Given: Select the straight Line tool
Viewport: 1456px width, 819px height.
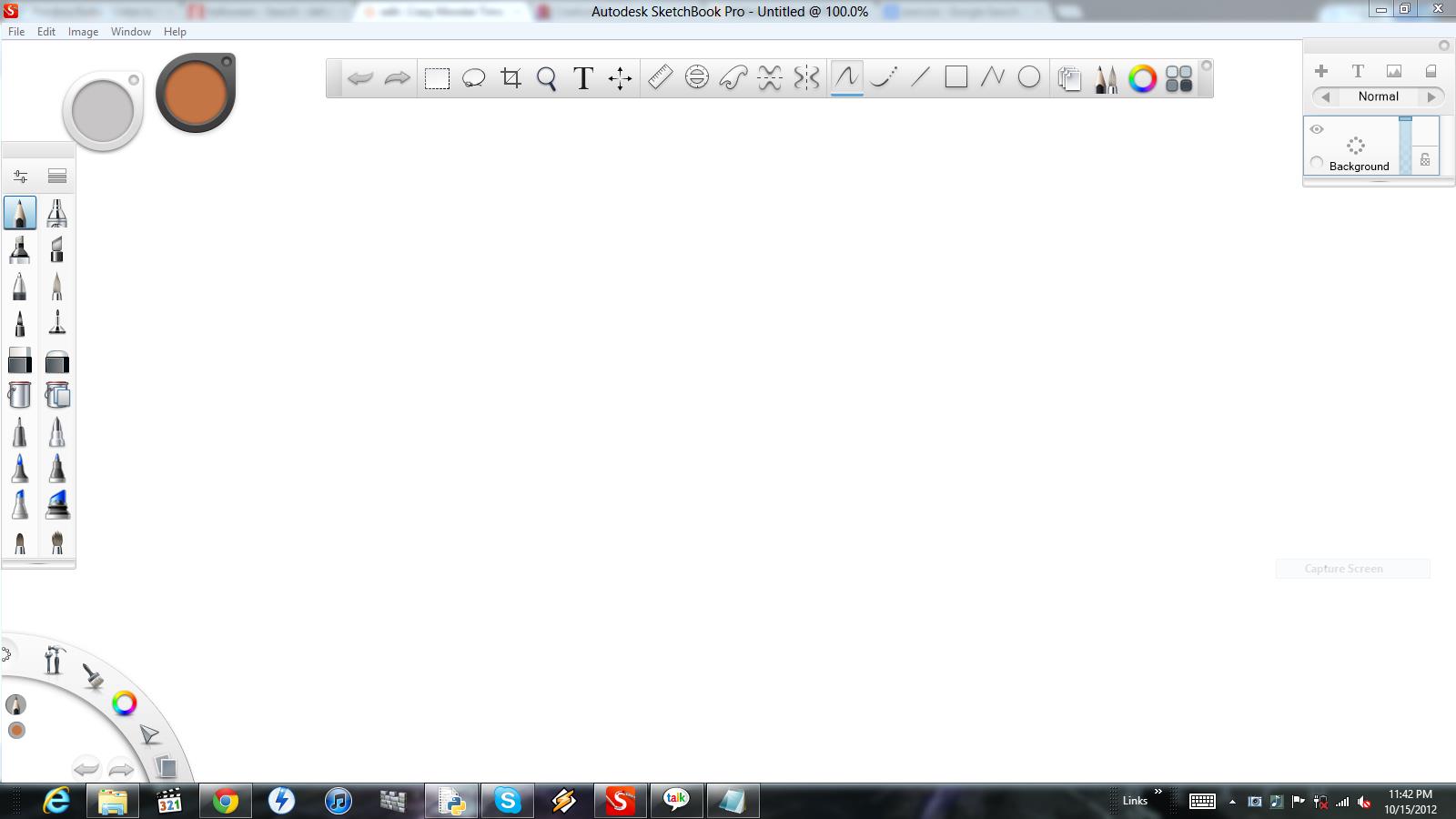Looking at the screenshot, I should pyautogui.click(x=920, y=78).
